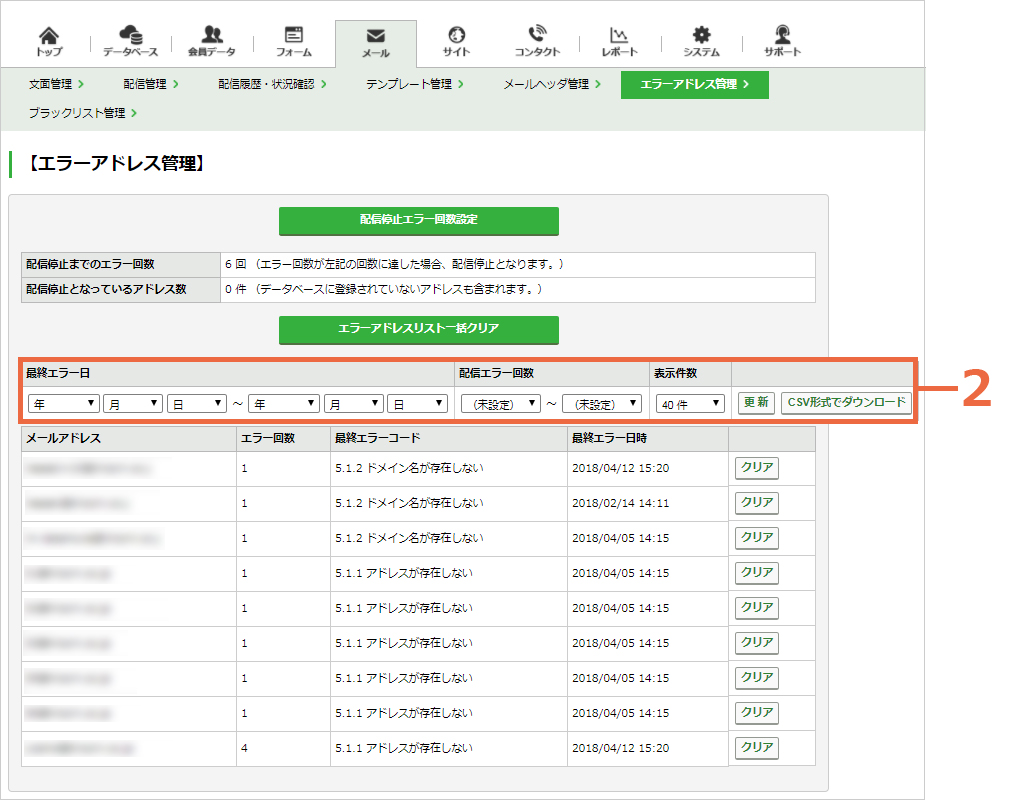Viewport: 1018px width, 800px height.
Task: Click the 最終エラー日 filter label
Action: coord(58,373)
